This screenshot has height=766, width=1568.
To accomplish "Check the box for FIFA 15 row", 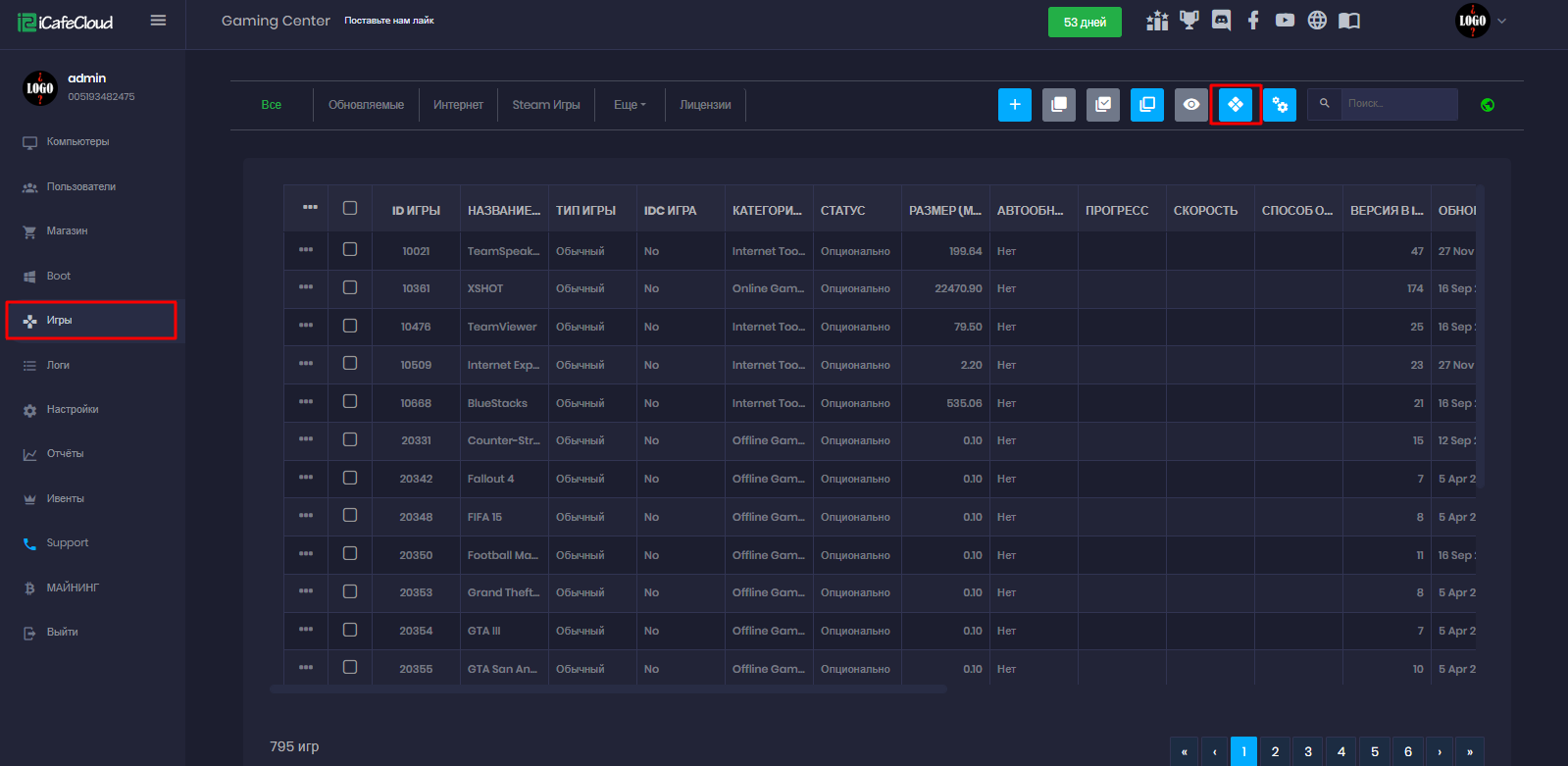I will pos(350,515).
